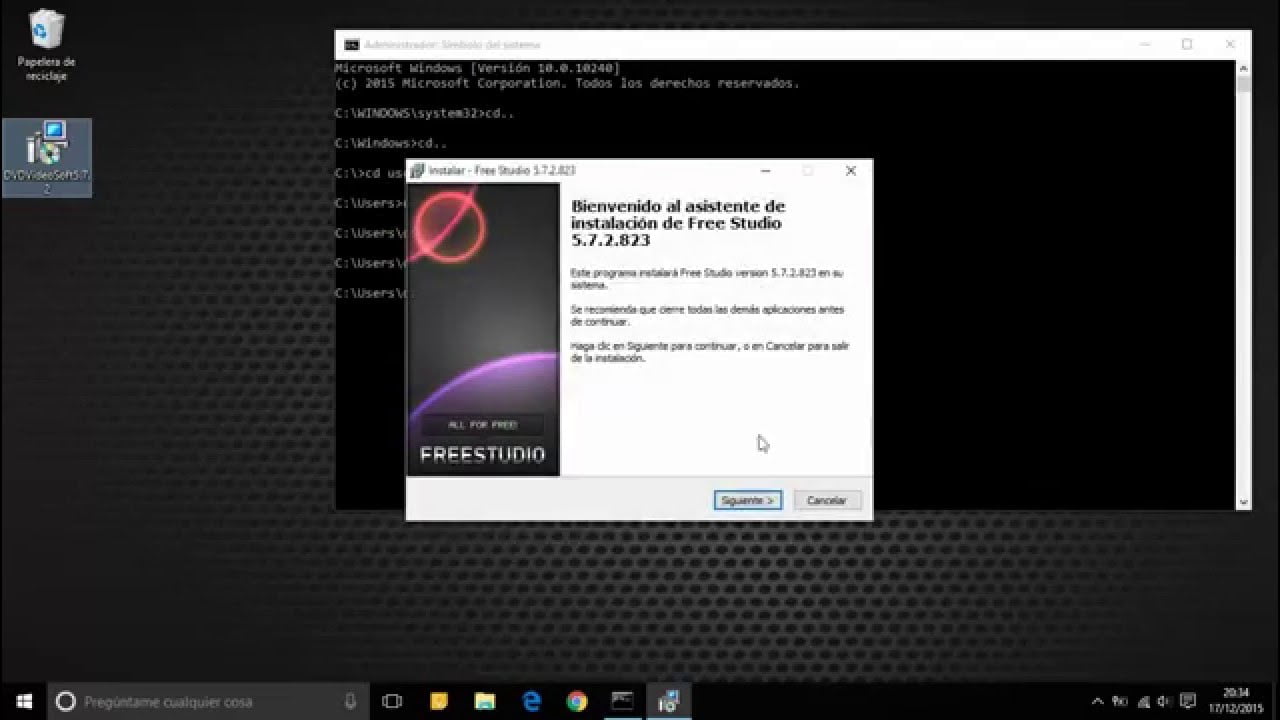This screenshot has width=1280, height=720.
Task: Click the Cortana search box
Action: [209, 701]
